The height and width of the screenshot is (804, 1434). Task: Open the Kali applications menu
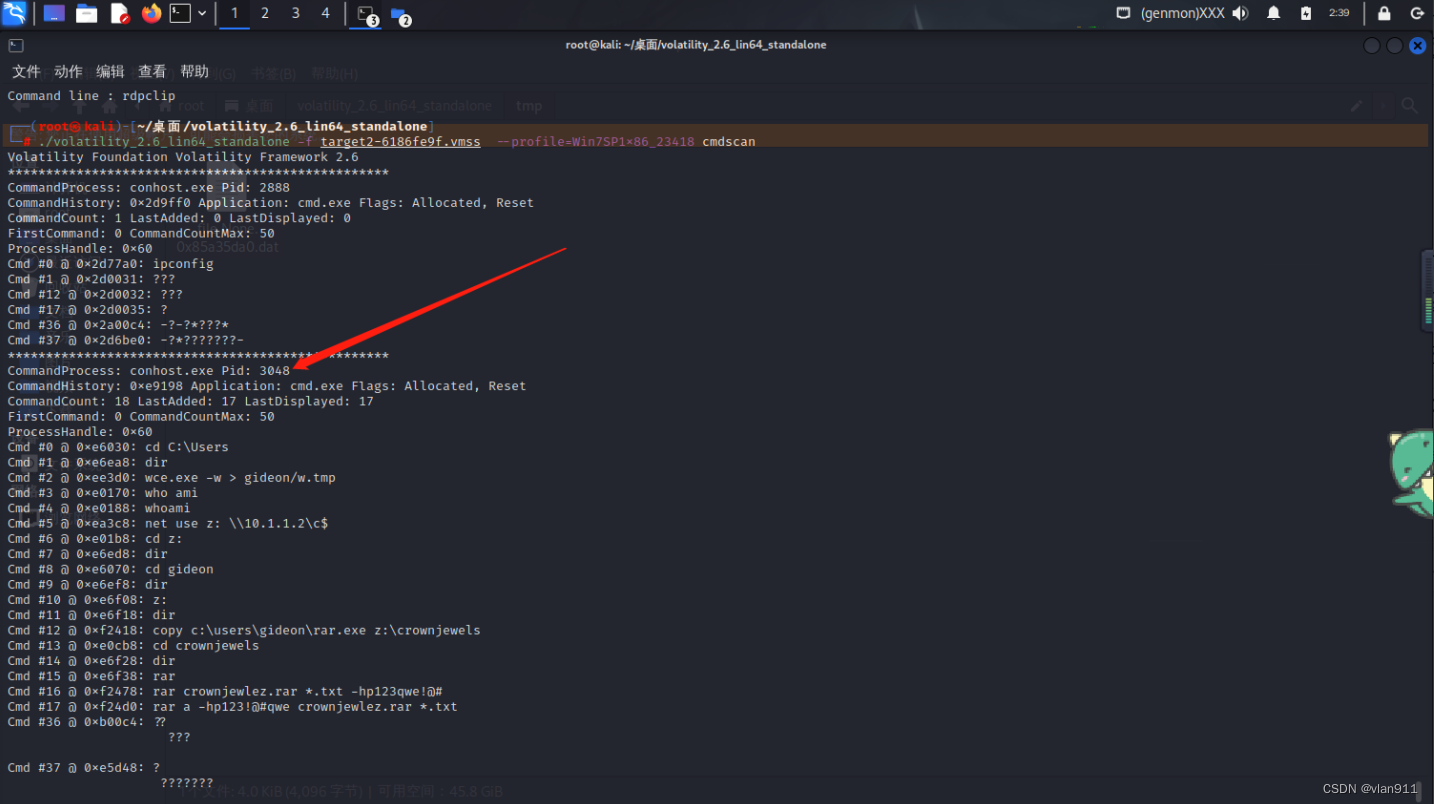pyautogui.click(x=14, y=13)
